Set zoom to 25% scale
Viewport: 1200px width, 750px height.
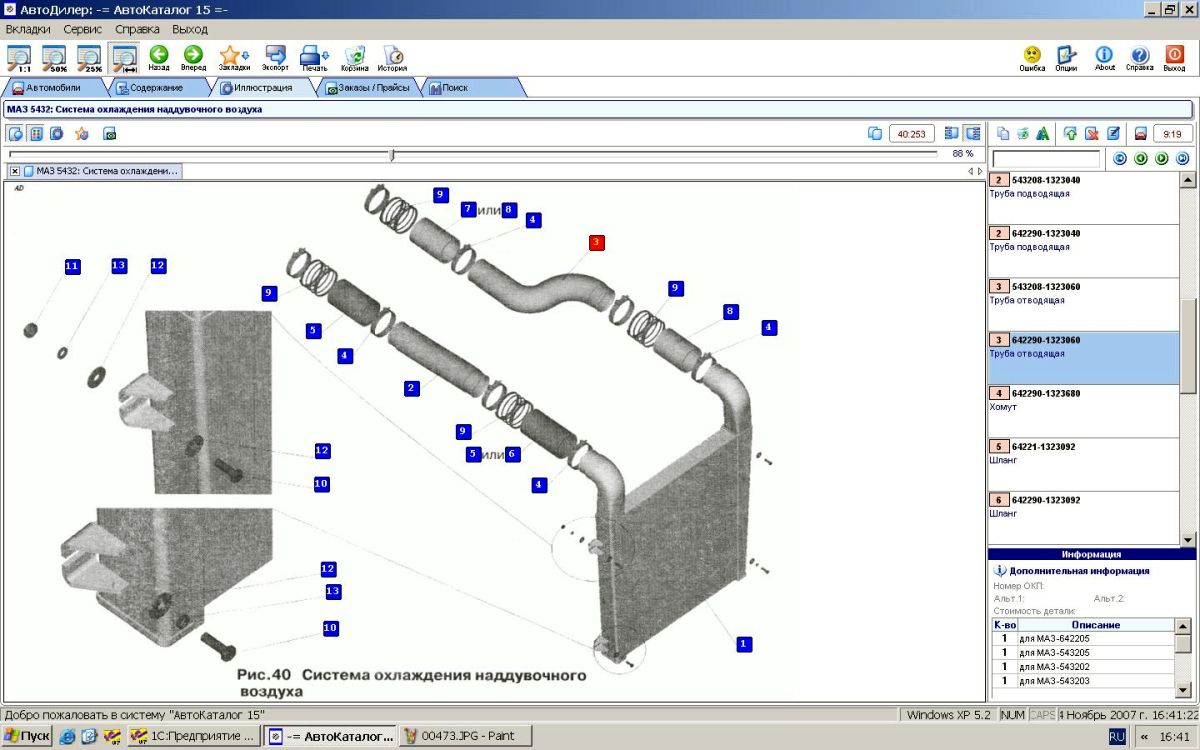pos(89,58)
